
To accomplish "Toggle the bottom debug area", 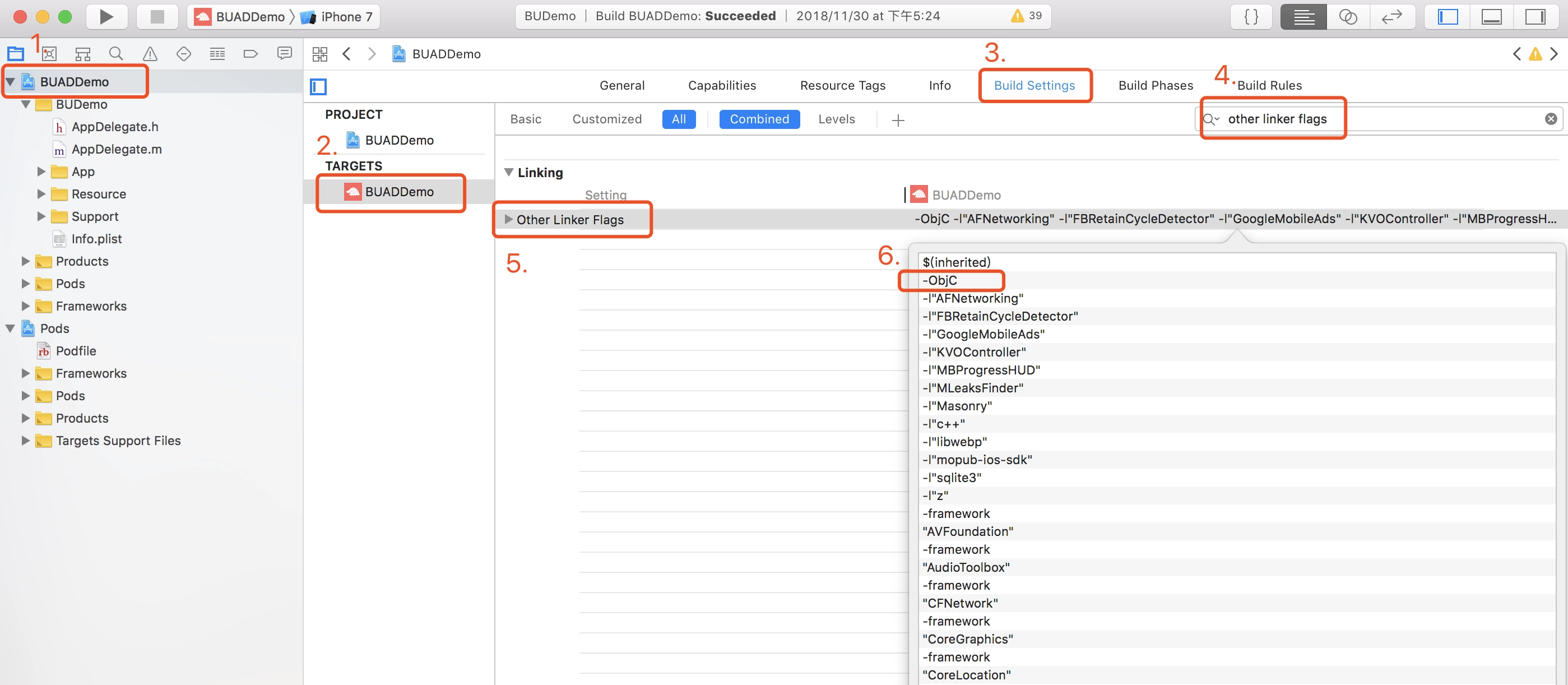I will (x=1491, y=16).
